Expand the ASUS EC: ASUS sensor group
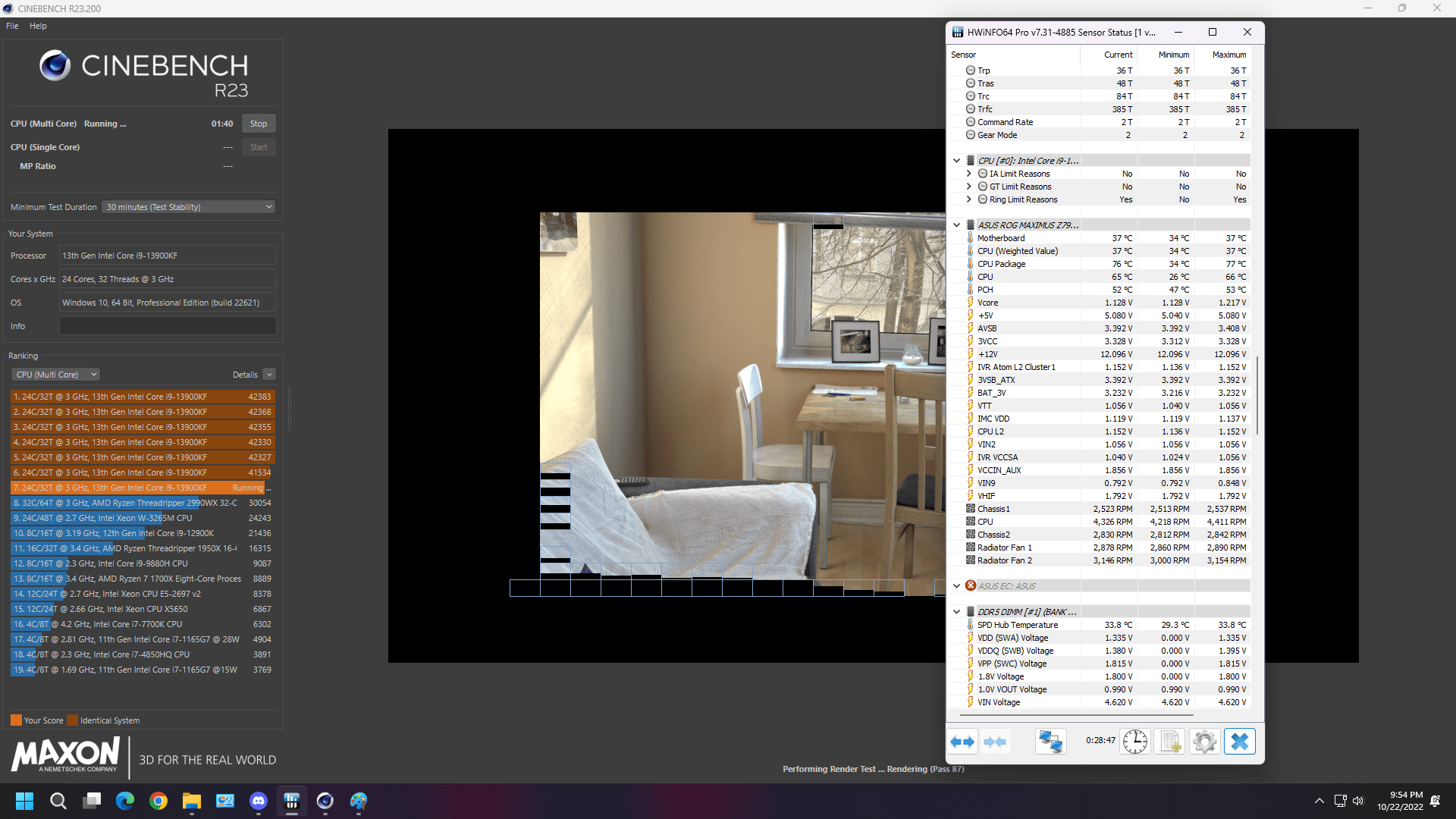This screenshot has height=819, width=1456. 957,586
